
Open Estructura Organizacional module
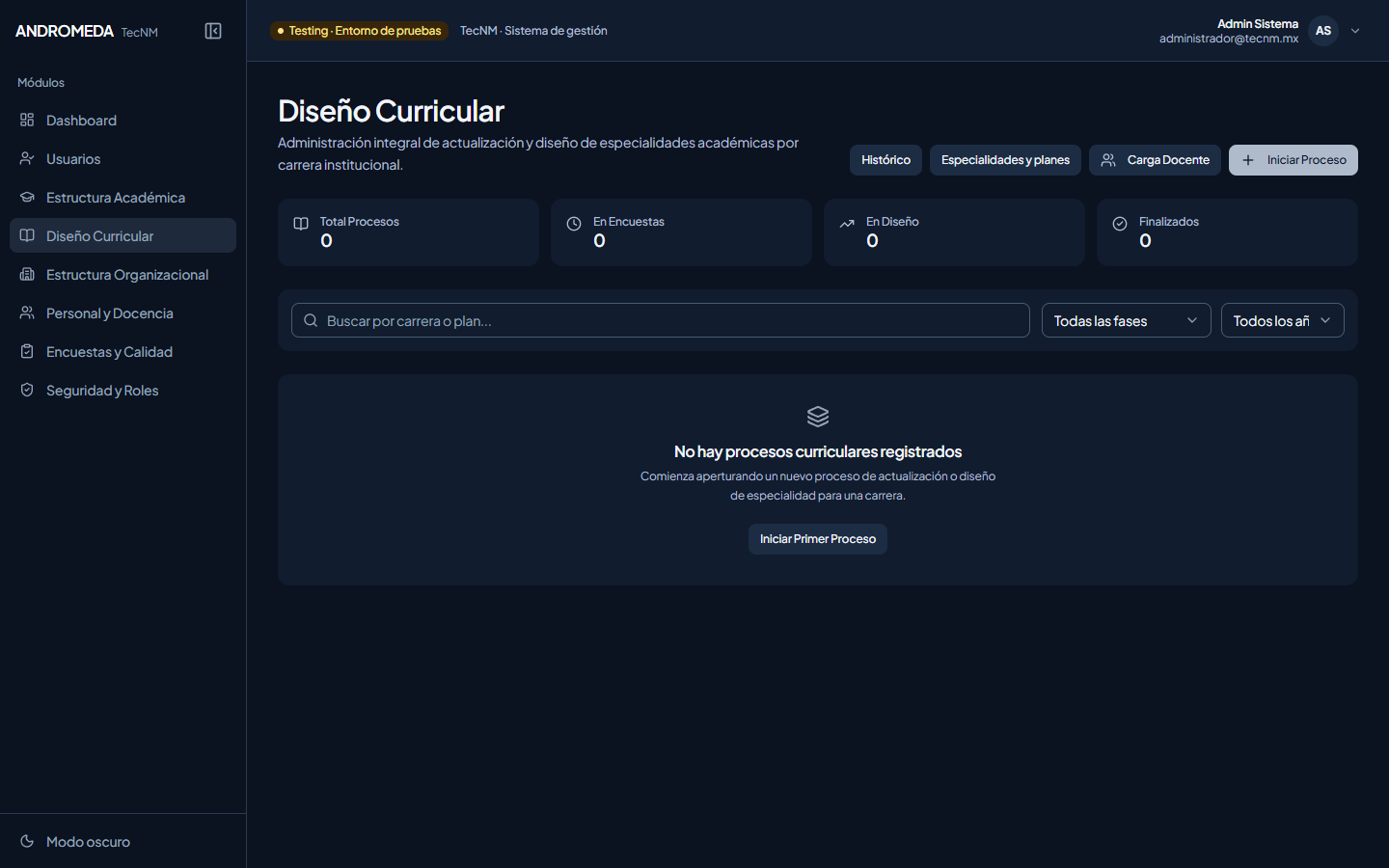[123, 274]
